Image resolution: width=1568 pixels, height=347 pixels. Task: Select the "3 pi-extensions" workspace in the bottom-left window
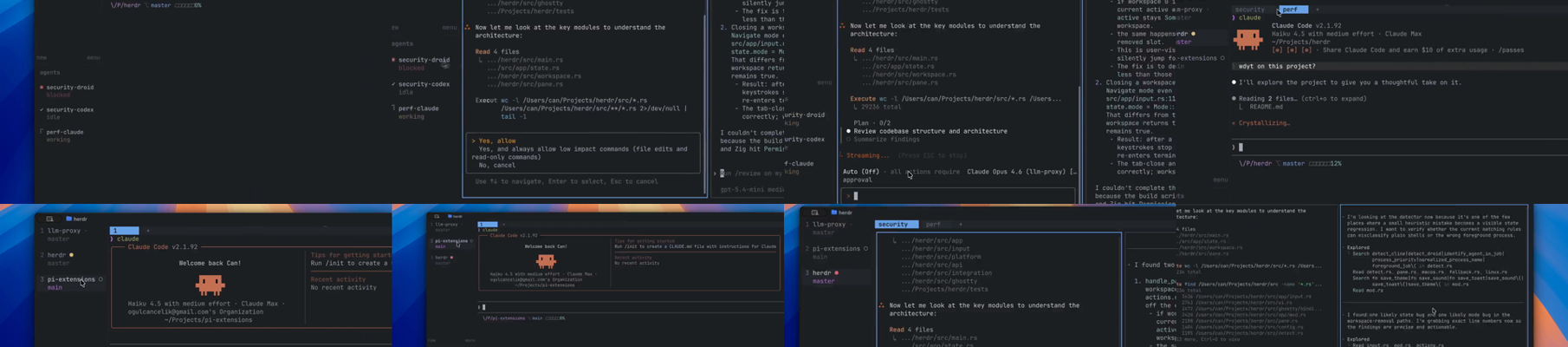coord(71,284)
